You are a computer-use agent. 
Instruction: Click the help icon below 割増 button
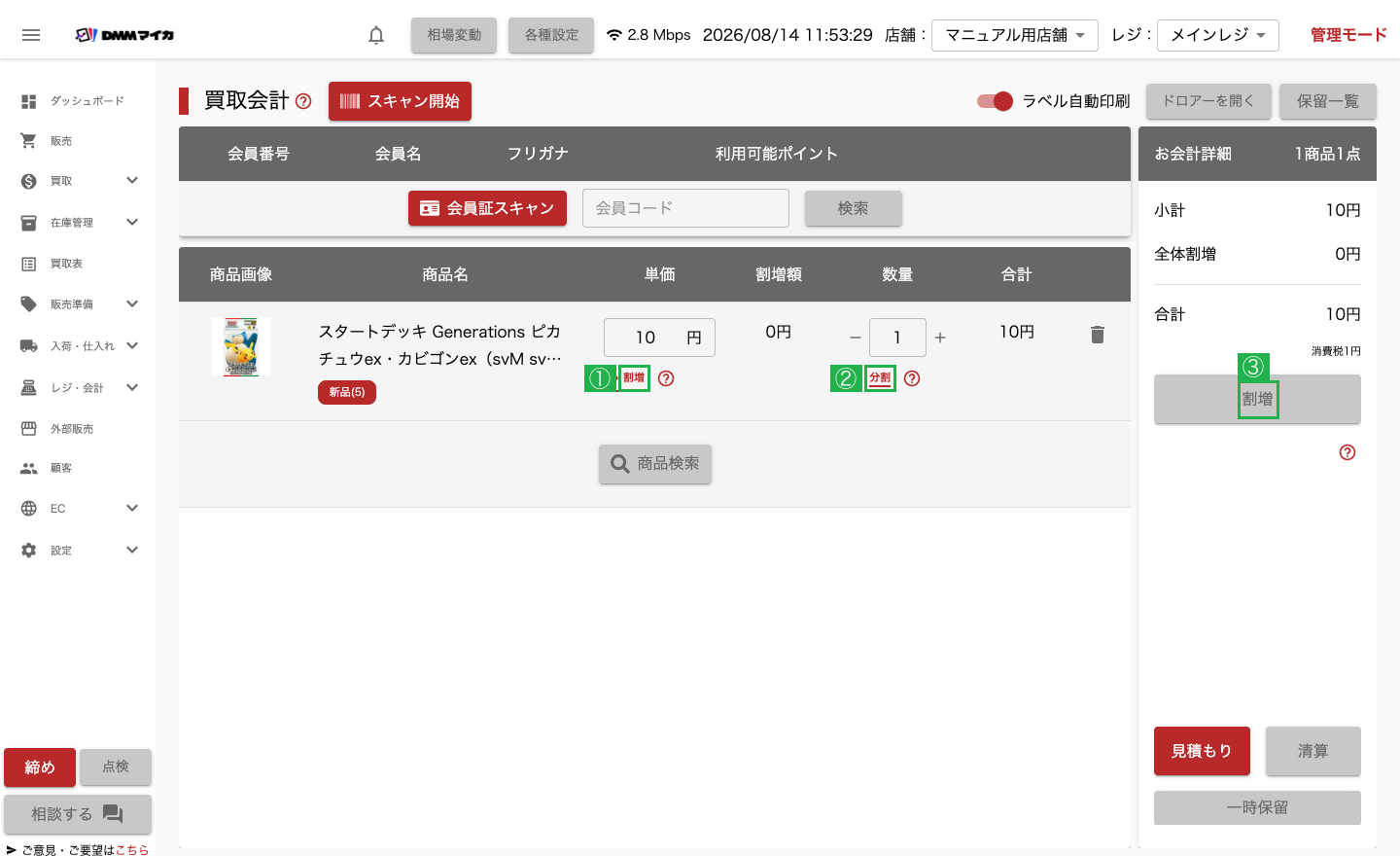[1347, 452]
